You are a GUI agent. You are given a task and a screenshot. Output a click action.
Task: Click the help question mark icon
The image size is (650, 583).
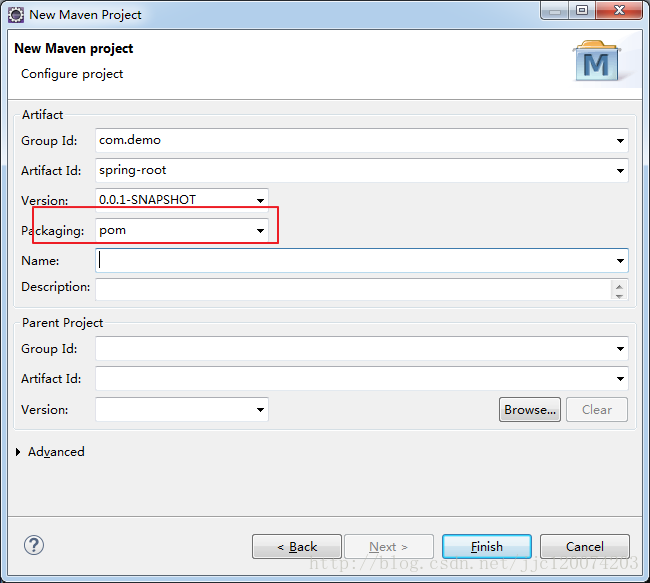coord(34,545)
